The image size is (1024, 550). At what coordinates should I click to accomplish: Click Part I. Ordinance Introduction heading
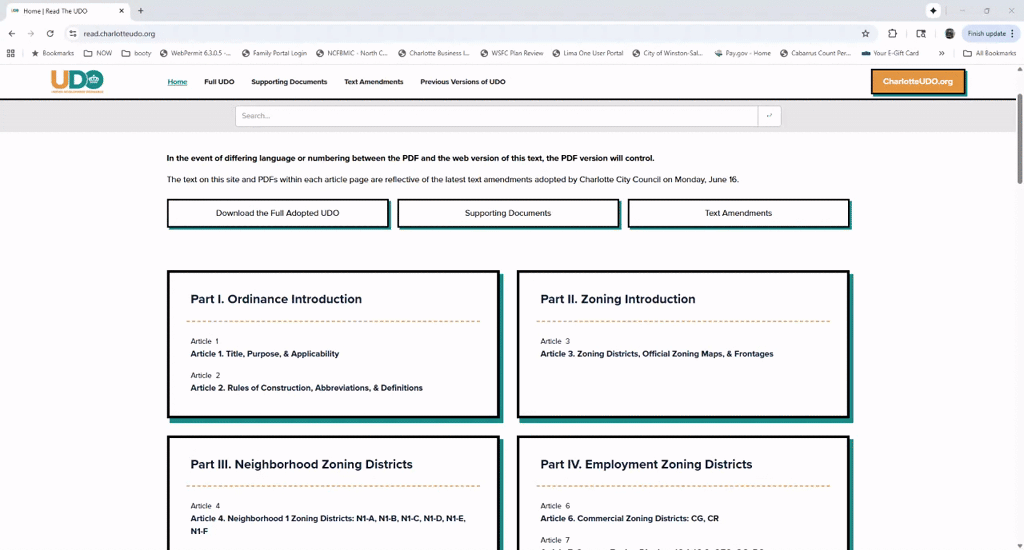276,299
